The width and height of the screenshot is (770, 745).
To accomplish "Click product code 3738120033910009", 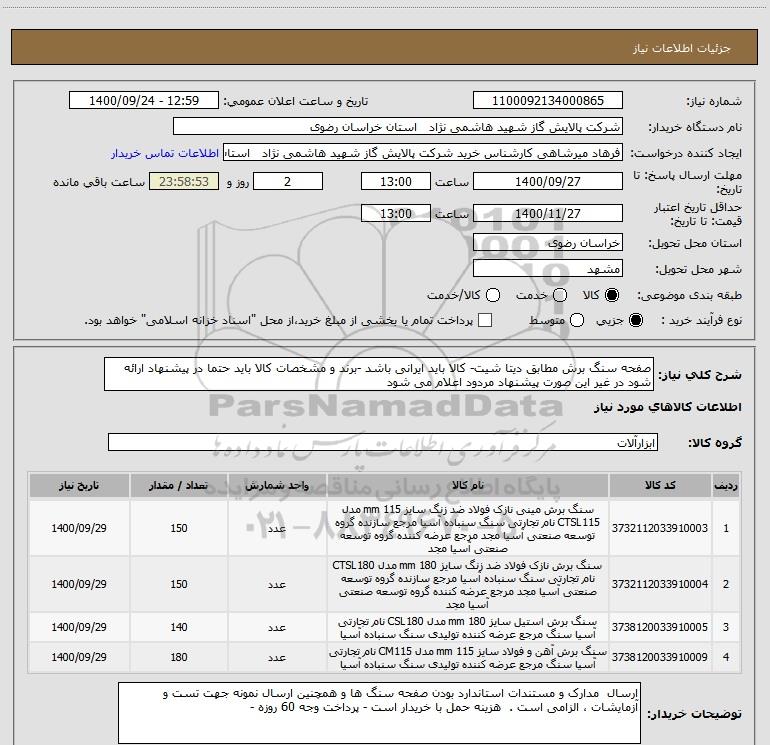I will coord(660,657).
